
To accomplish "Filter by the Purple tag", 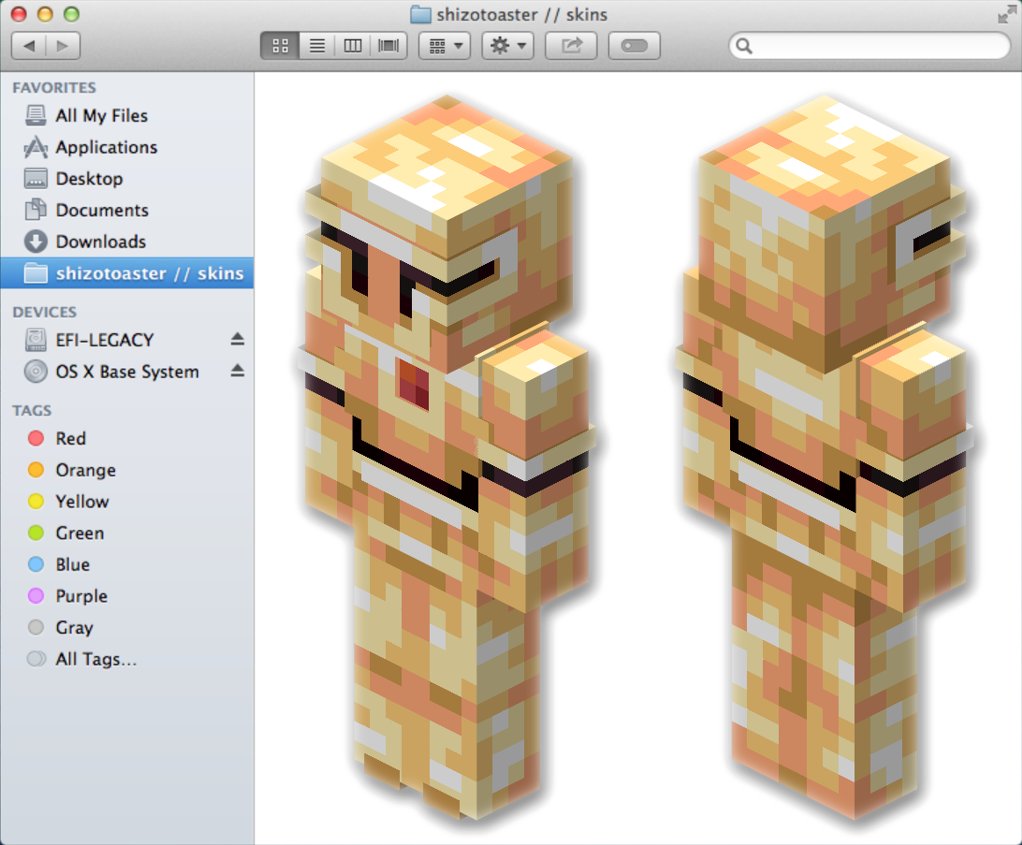I will (126, 596).
